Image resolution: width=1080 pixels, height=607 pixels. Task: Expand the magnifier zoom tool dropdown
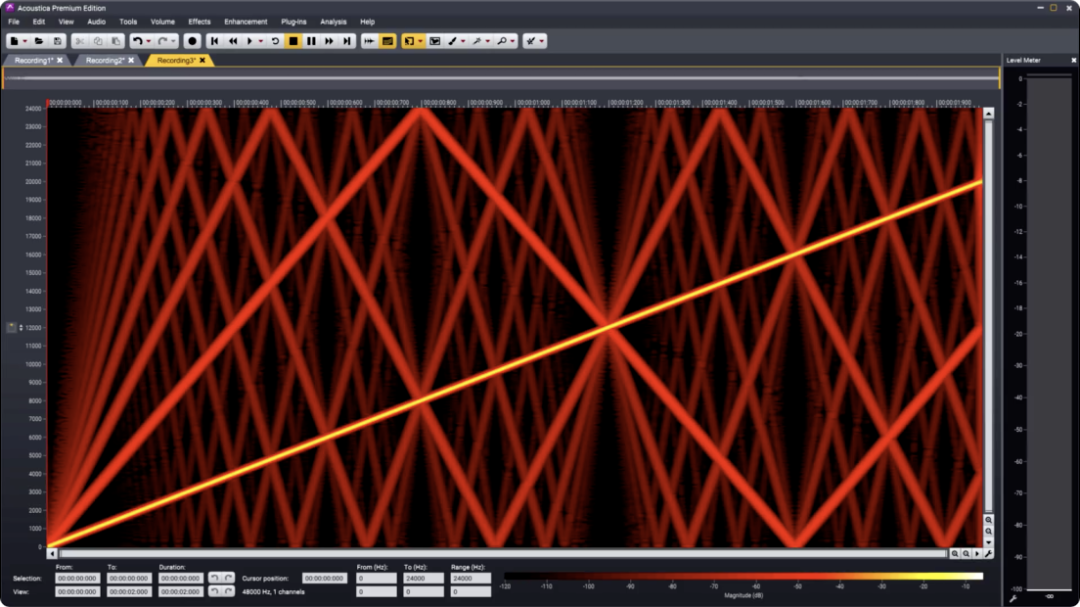514,41
